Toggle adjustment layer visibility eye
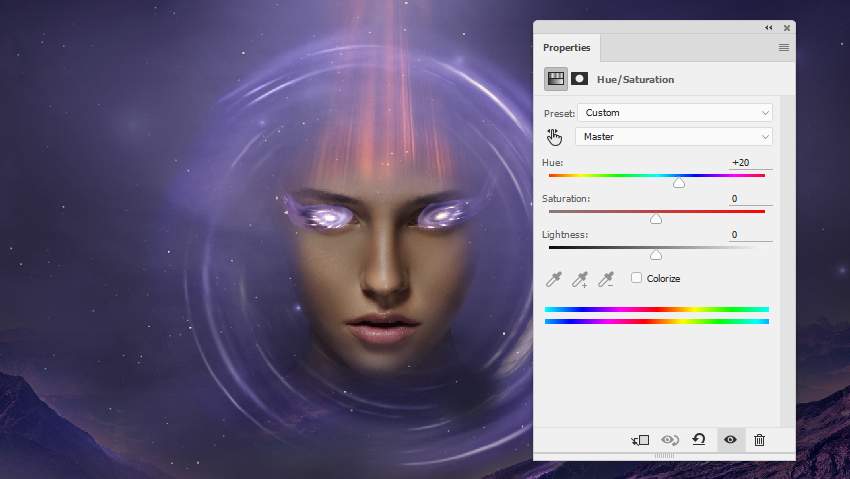This screenshot has height=479, width=850. click(x=730, y=440)
